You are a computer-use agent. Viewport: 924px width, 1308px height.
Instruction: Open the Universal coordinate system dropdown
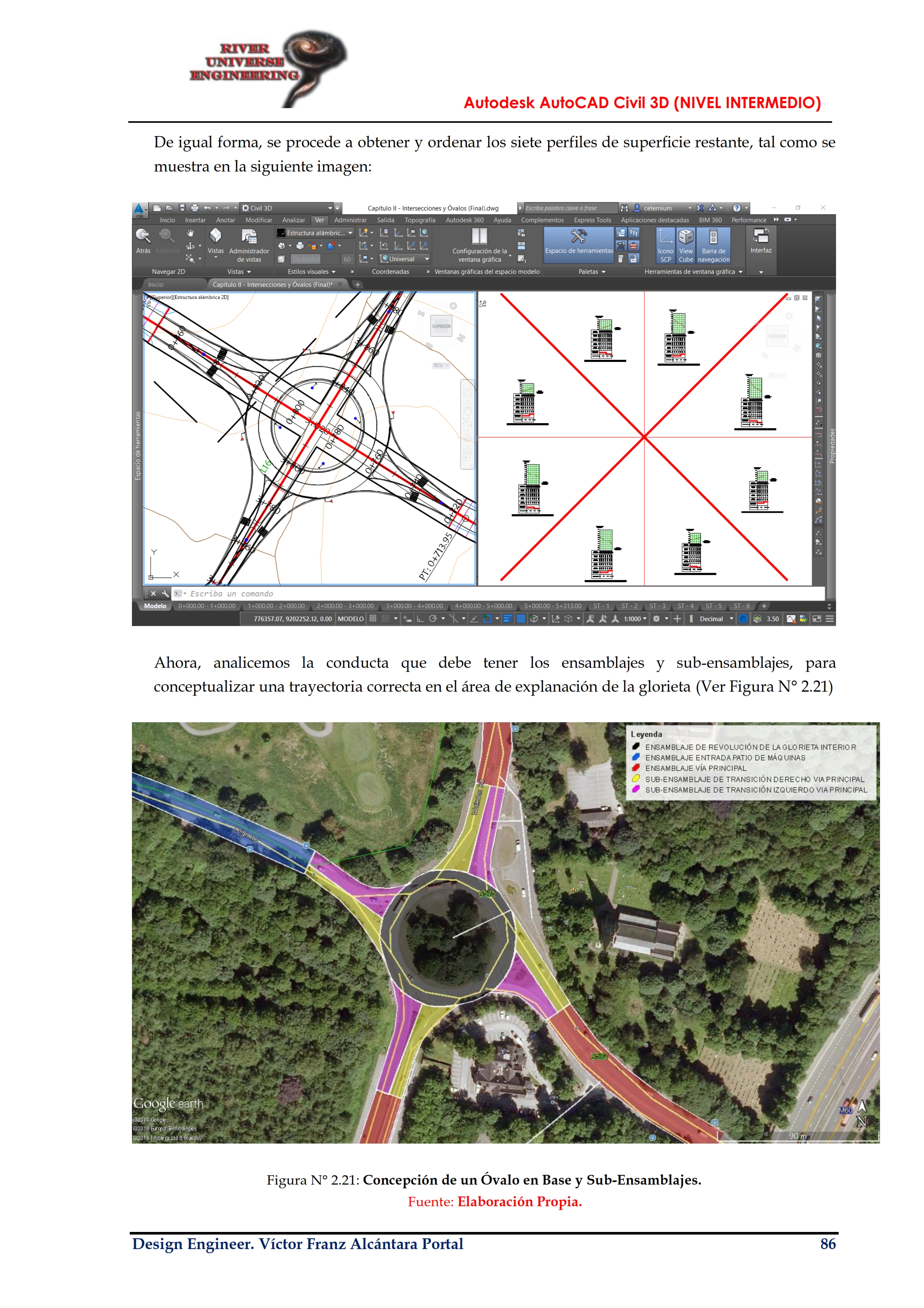tap(405, 259)
